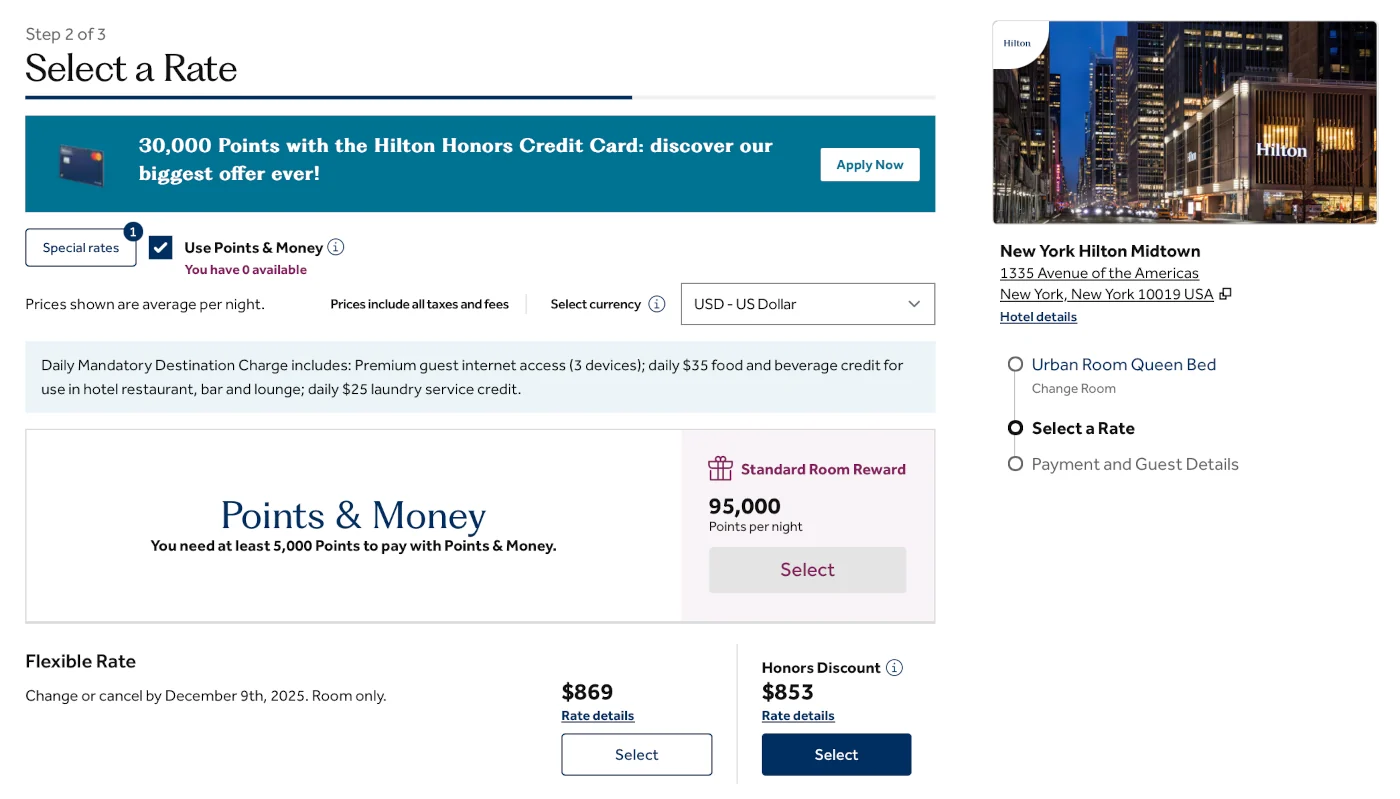Screen dimensions: 1400x799
Task: Click the 1335 Avenue of the Americas address link
Action: (x=1099, y=273)
